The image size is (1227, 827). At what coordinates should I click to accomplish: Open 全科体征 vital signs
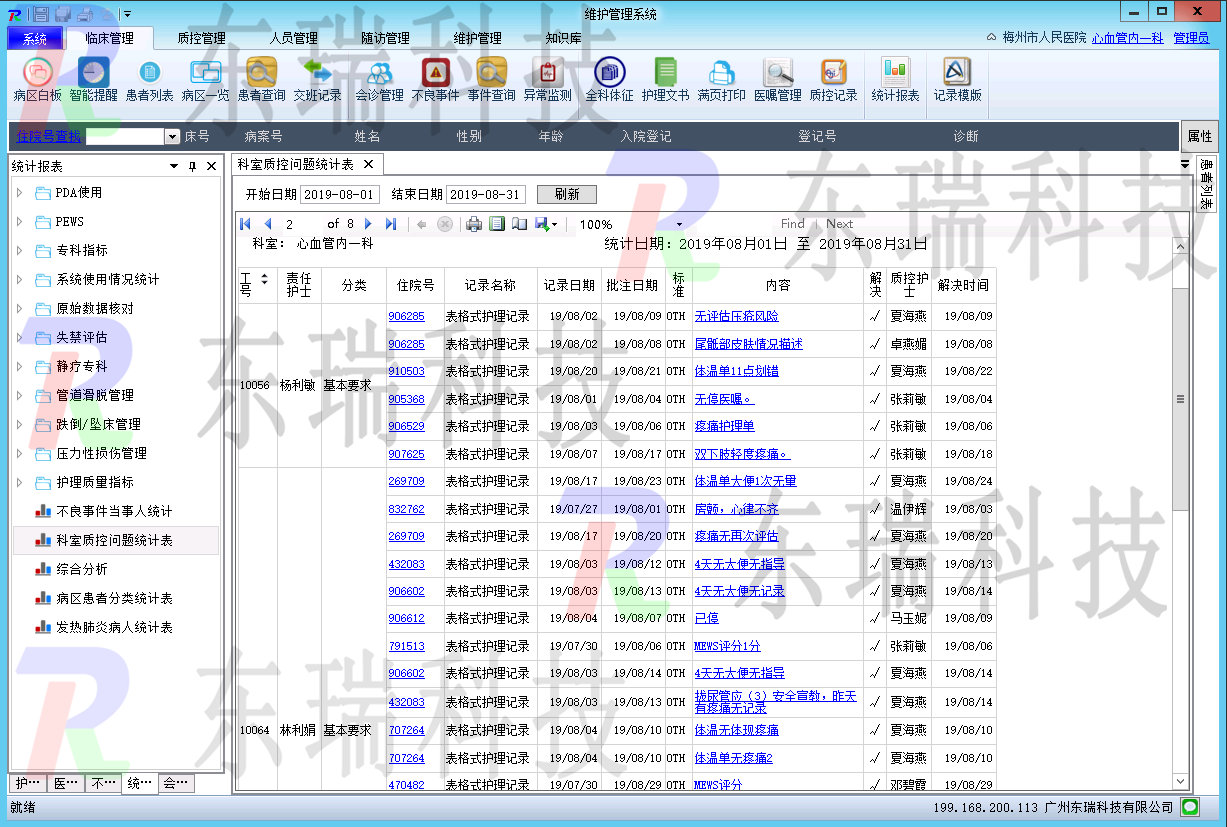click(x=609, y=80)
